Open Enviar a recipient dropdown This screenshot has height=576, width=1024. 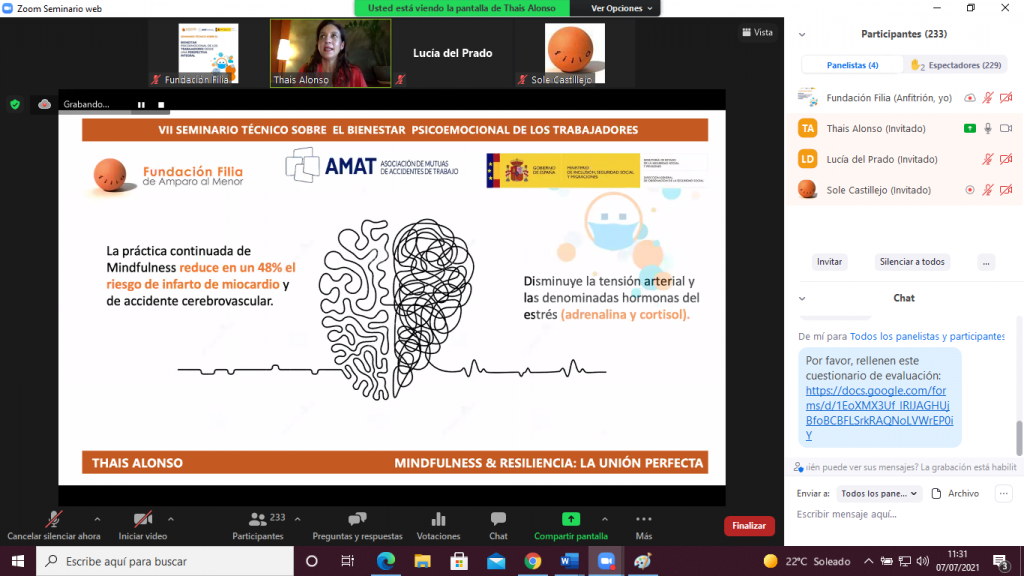coord(879,494)
